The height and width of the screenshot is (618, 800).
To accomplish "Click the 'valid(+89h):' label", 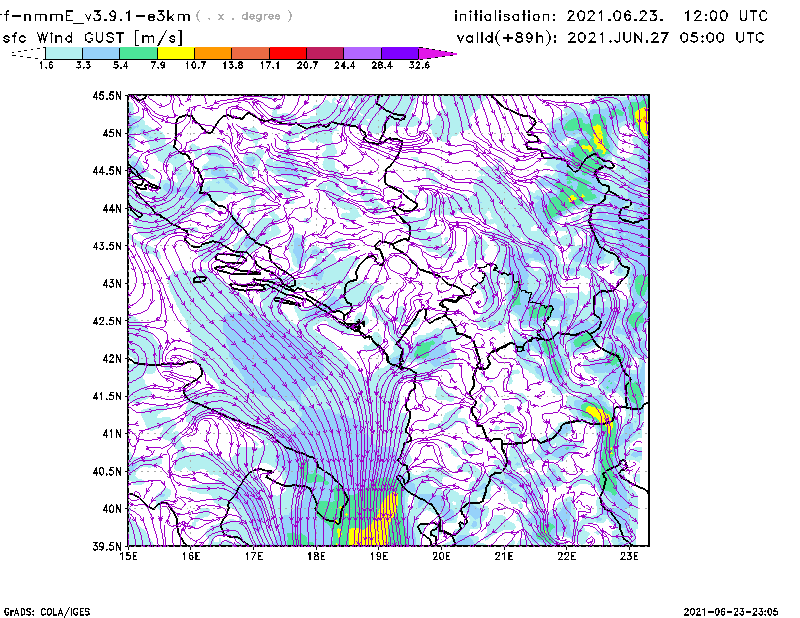I will [x=507, y=38].
